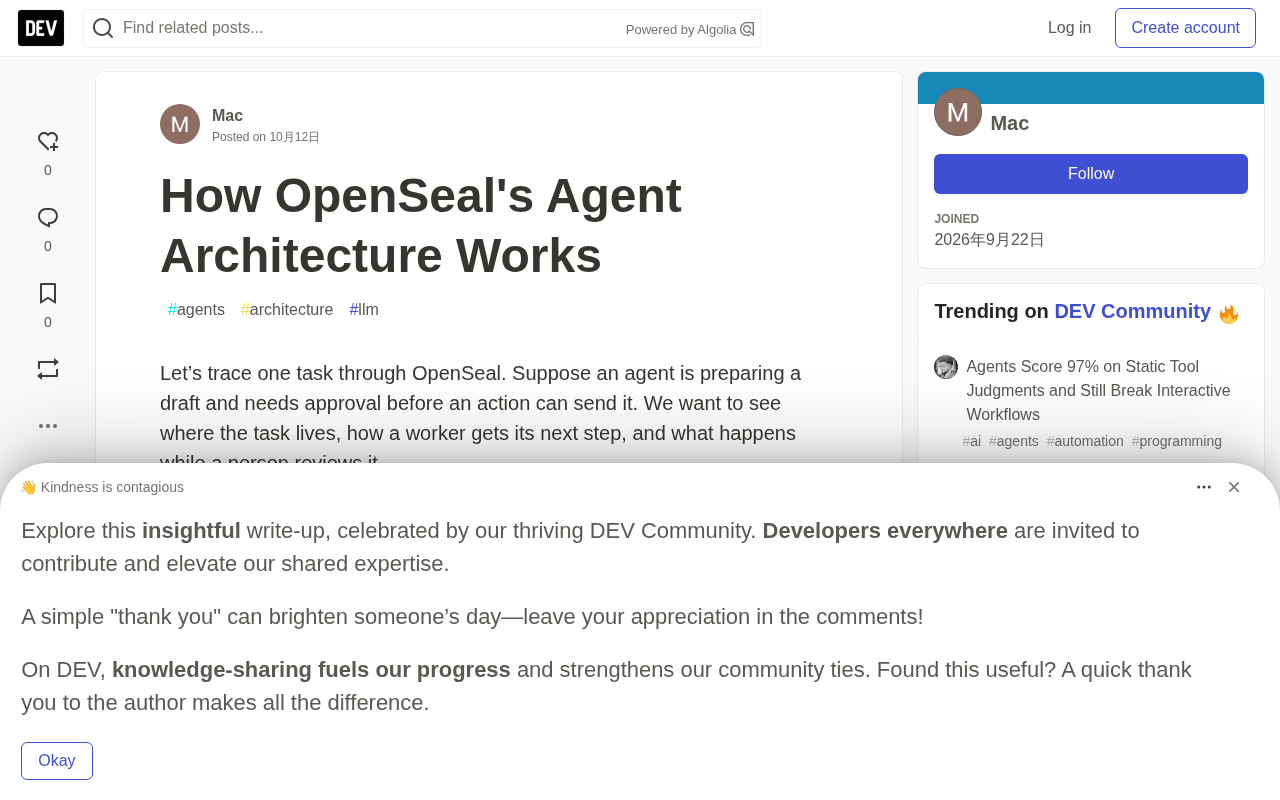The width and height of the screenshot is (1280, 800).
Task: Open the #llm tag
Action: (364, 310)
